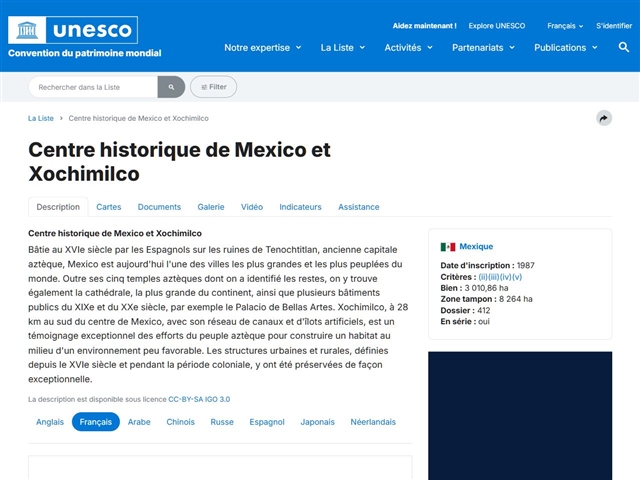Click the UNESCO temple logo icon
The image size is (640, 480).
tap(27, 30)
